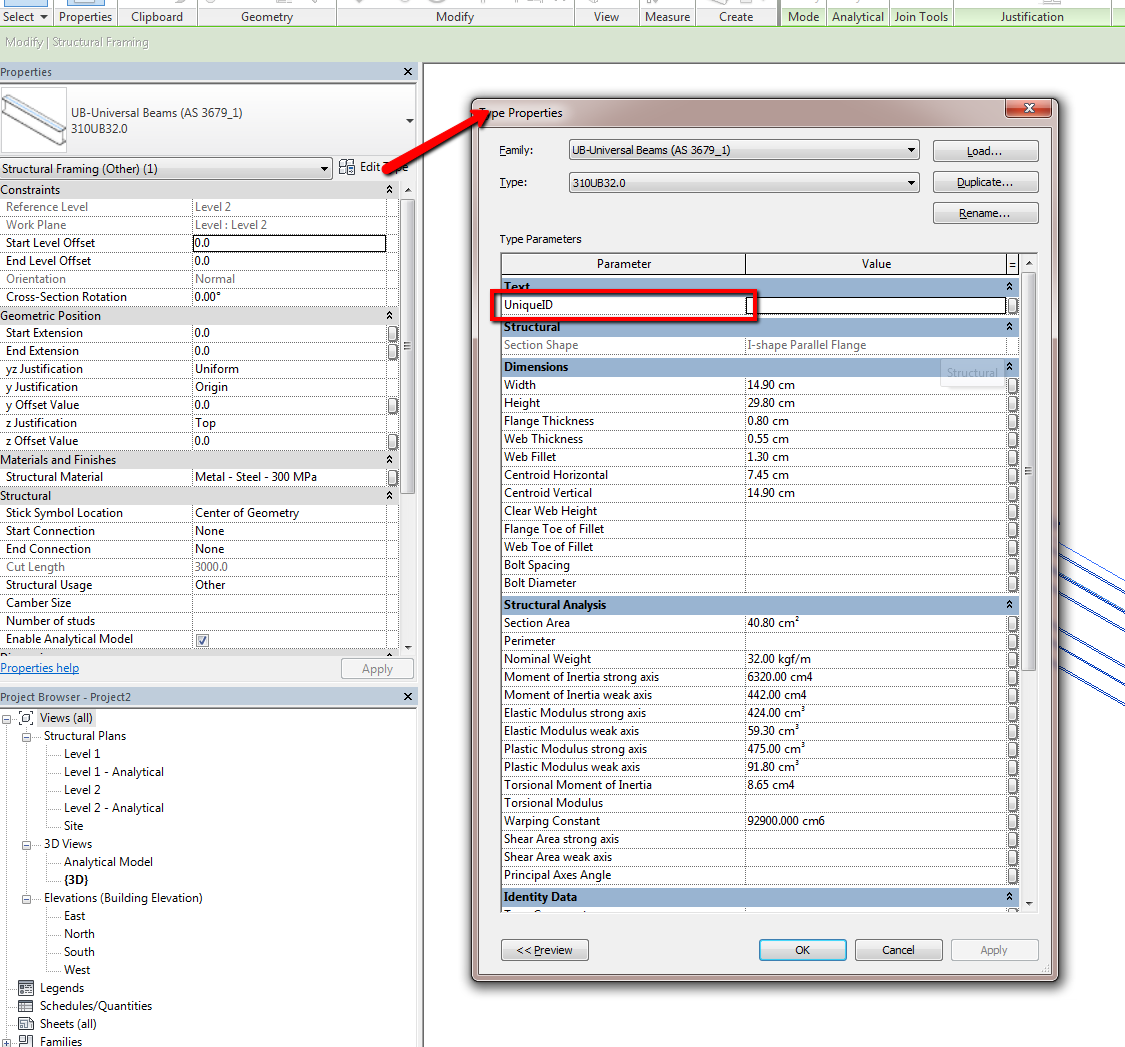Click the associate button beside Height value

[1012, 403]
